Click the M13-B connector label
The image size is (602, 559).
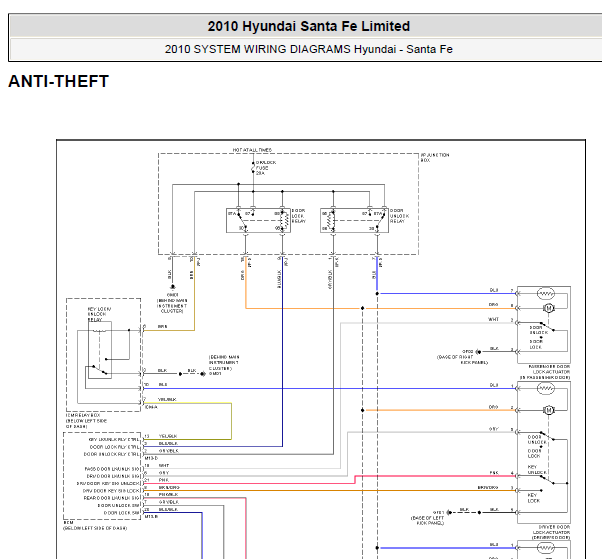point(151,516)
